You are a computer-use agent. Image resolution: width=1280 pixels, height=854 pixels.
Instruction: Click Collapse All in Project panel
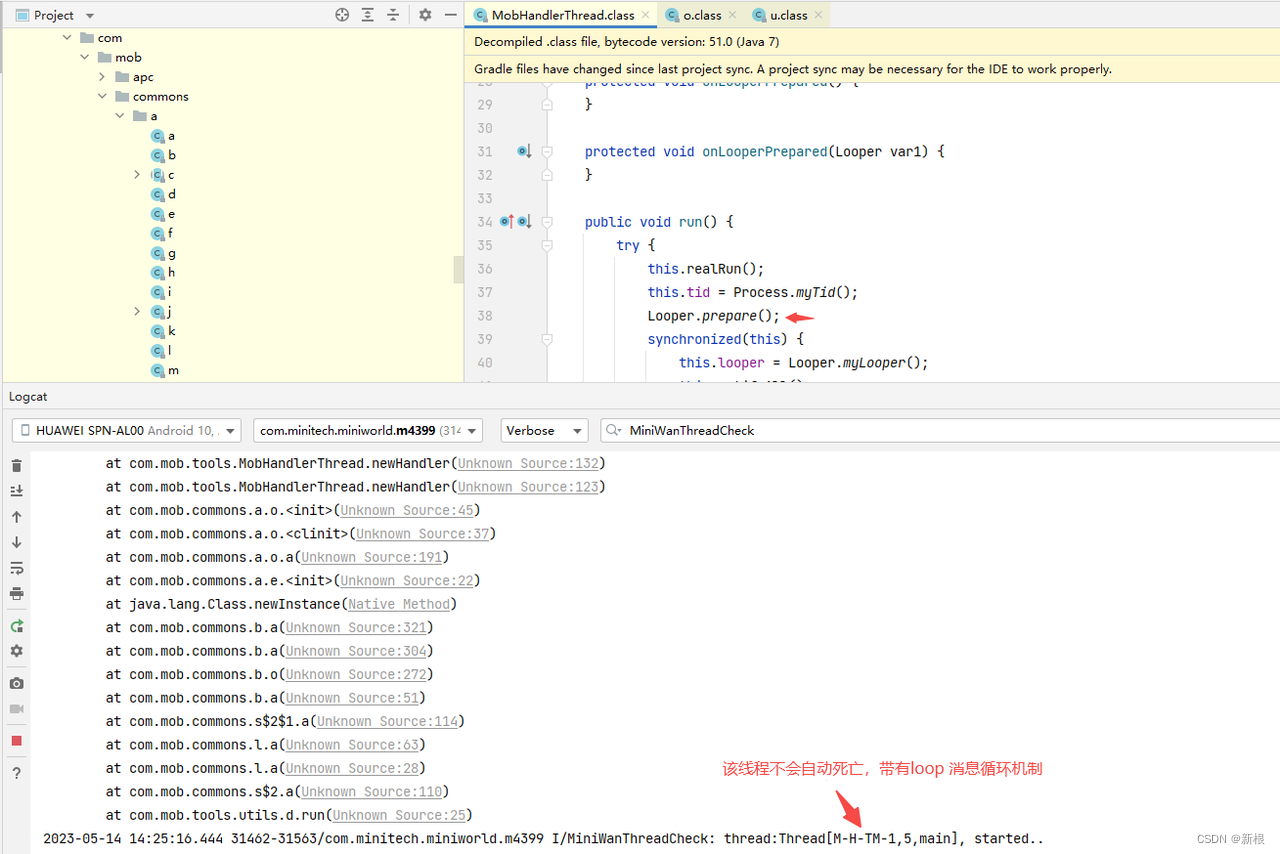pos(393,15)
